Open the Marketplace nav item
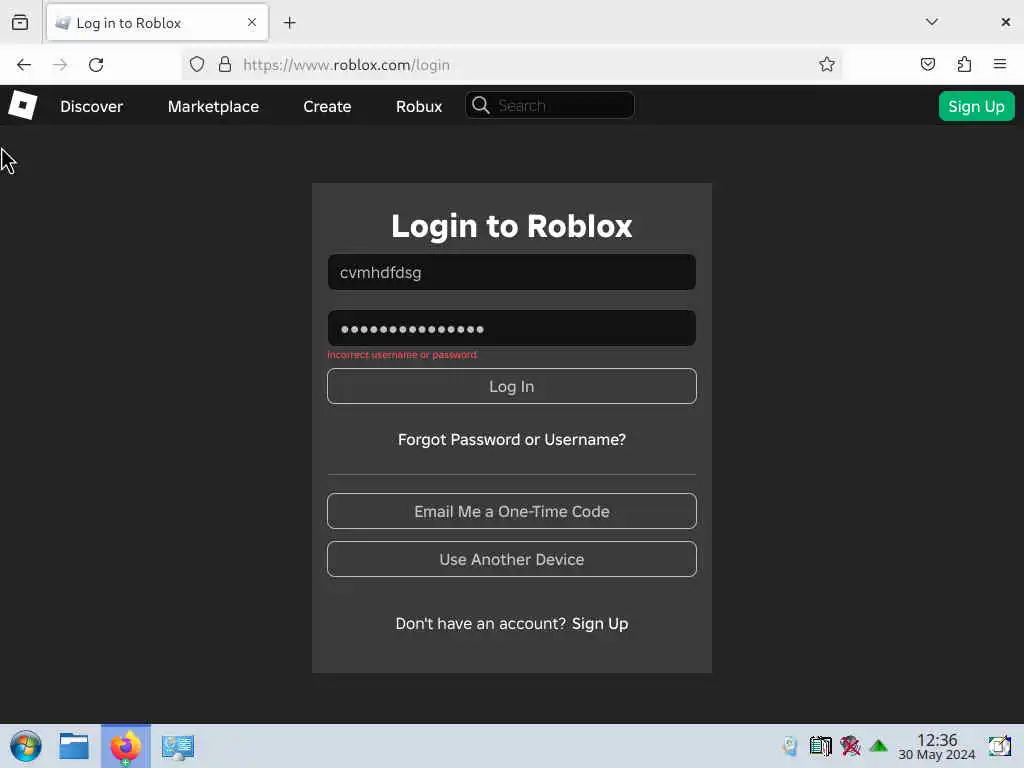This screenshot has height=768, width=1024. 214,106
